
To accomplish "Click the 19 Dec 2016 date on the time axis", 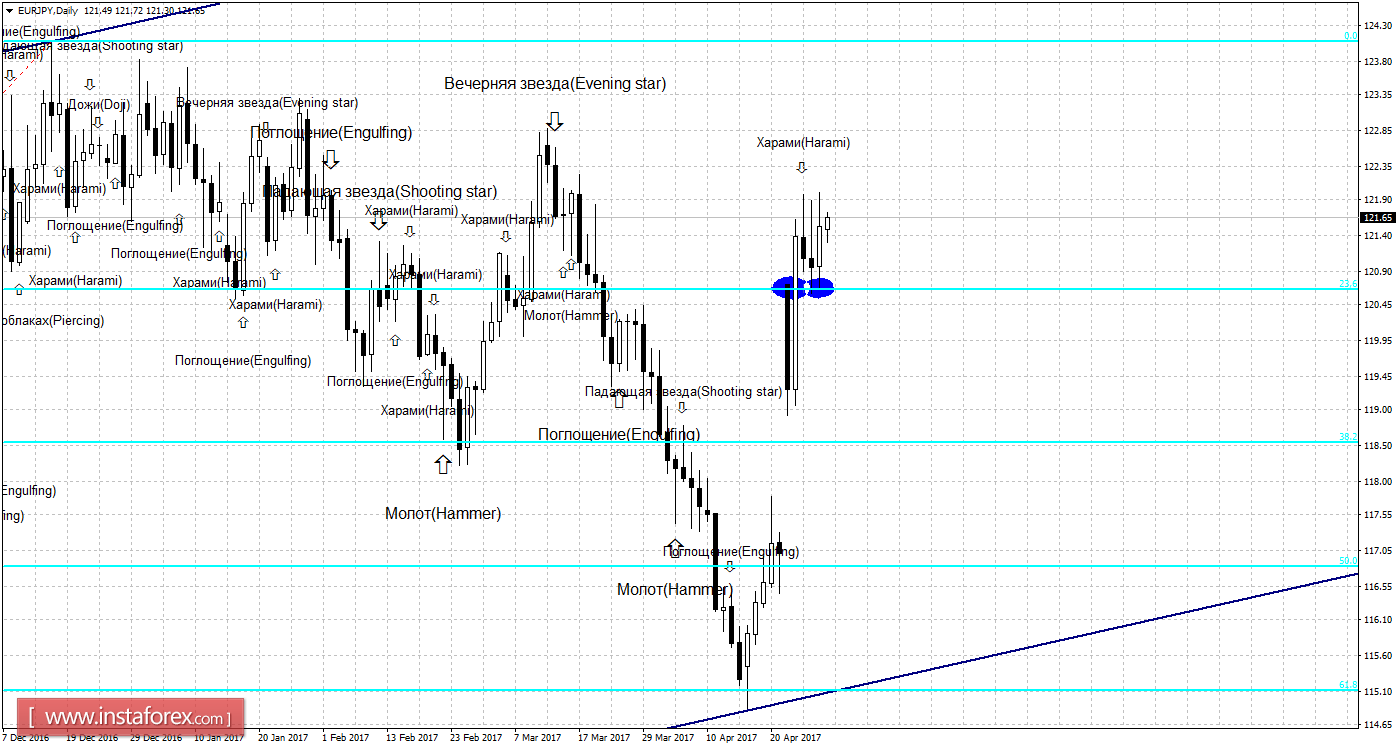I will click(91, 739).
